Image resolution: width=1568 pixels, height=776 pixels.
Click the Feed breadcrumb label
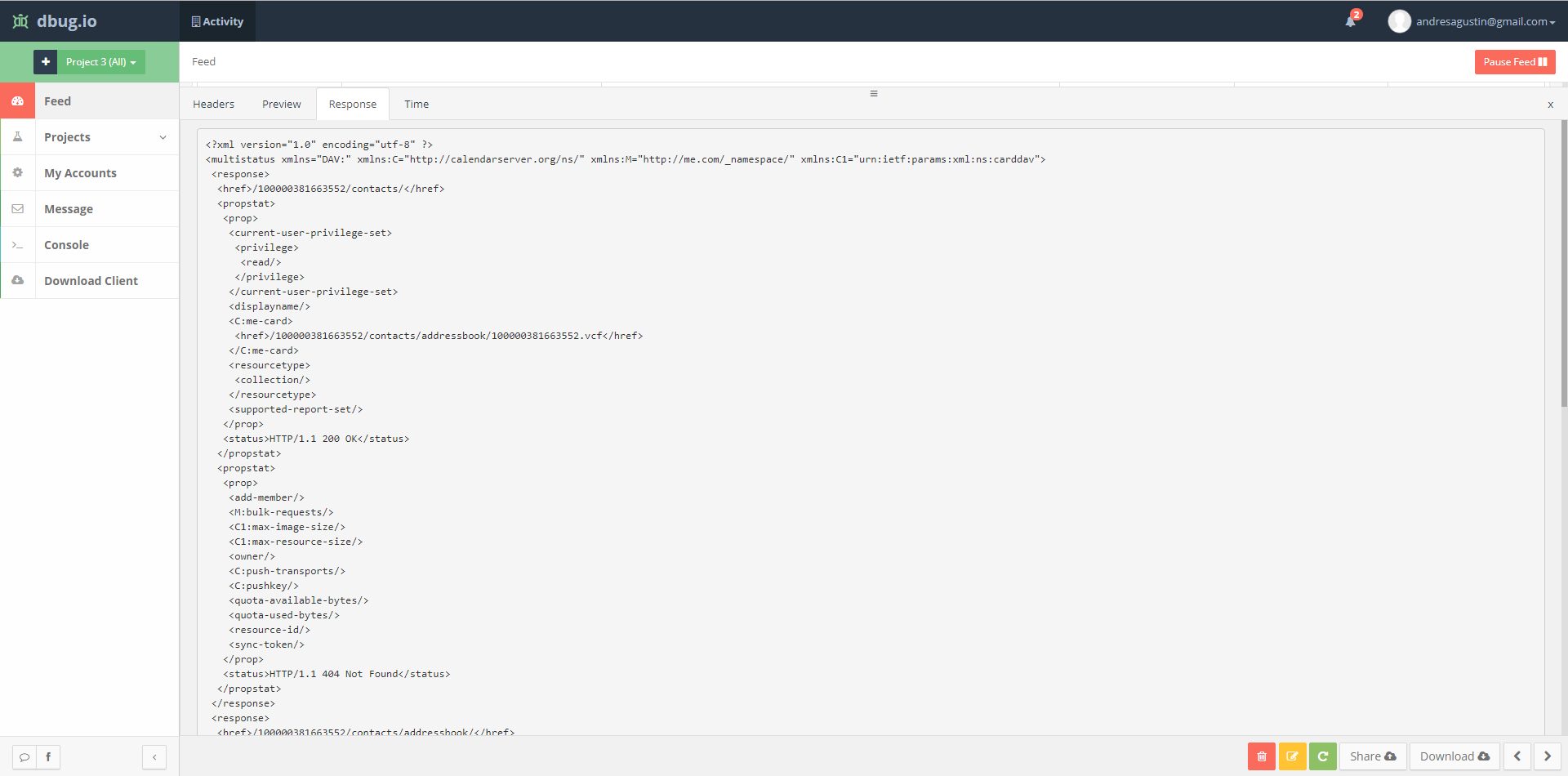coord(204,62)
